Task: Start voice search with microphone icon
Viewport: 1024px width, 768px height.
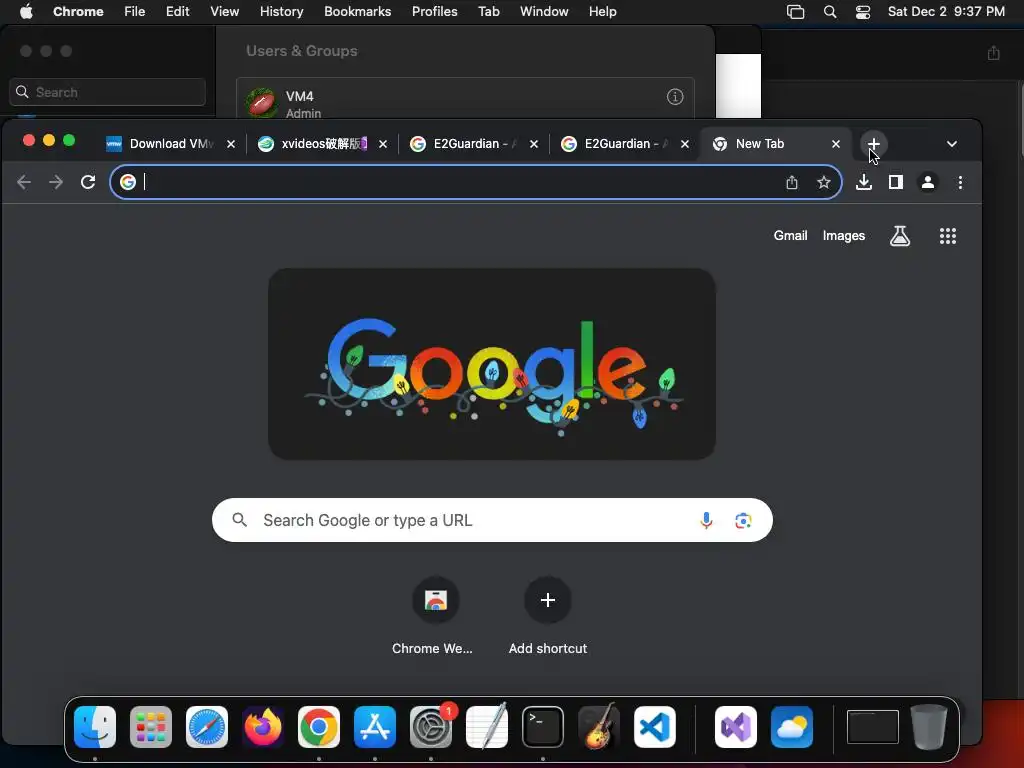Action: (x=706, y=520)
